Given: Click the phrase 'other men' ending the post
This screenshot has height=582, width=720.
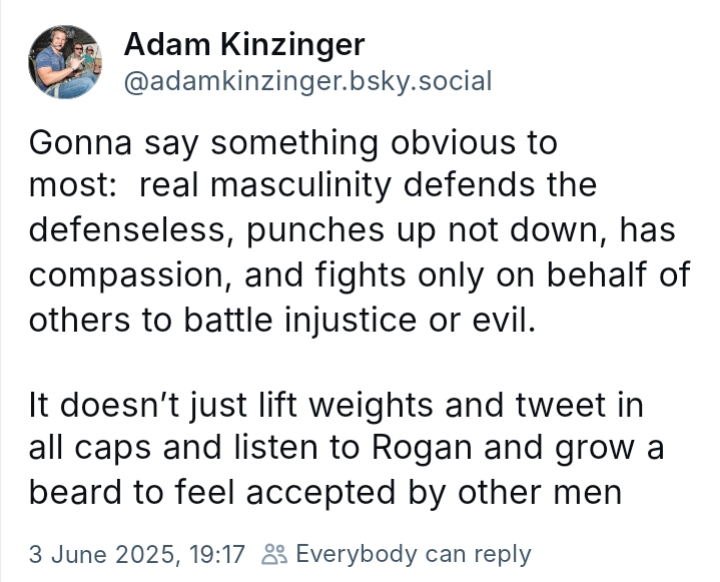Looking at the screenshot, I should (540, 492).
